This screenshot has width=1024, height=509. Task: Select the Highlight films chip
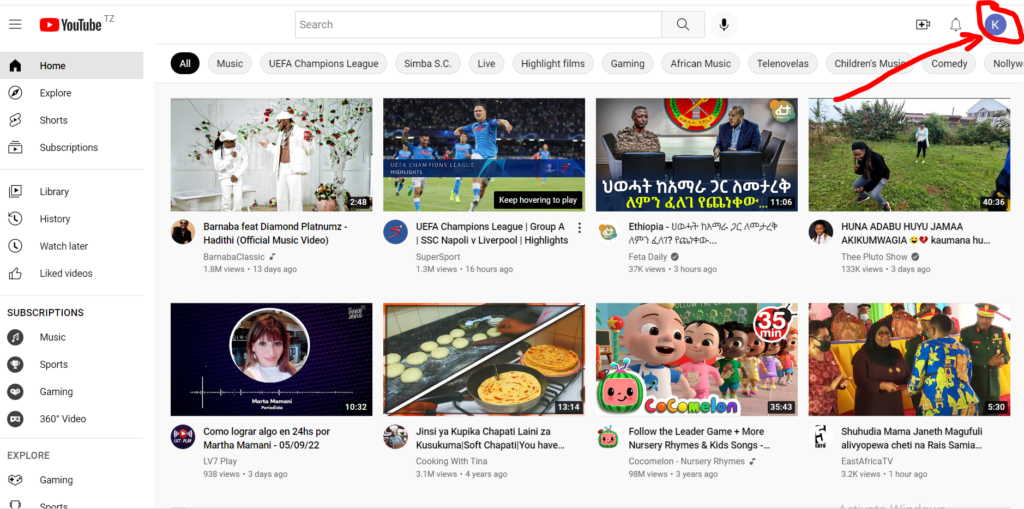tap(553, 63)
